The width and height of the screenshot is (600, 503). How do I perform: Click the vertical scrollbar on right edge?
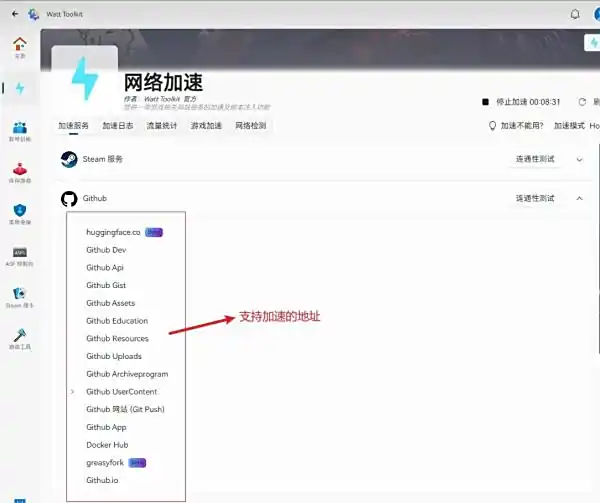[598, 249]
